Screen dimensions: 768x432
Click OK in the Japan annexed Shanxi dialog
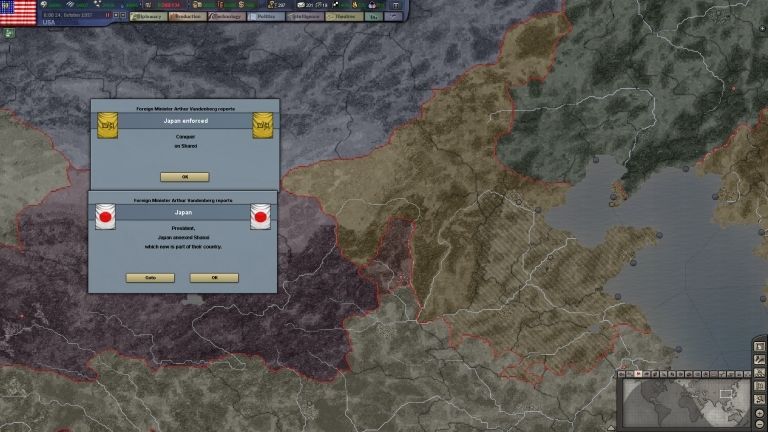click(214, 278)
